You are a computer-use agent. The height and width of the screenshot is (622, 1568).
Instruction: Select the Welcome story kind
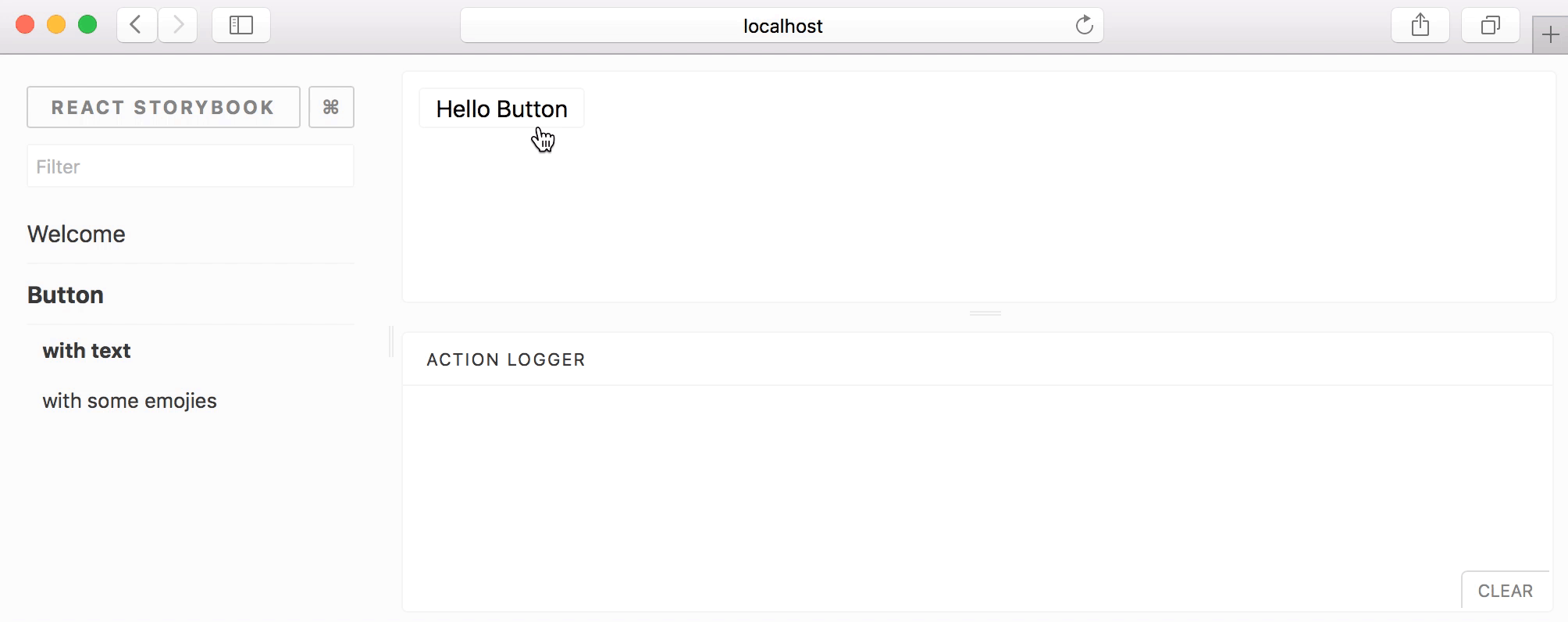click(77, 234)
